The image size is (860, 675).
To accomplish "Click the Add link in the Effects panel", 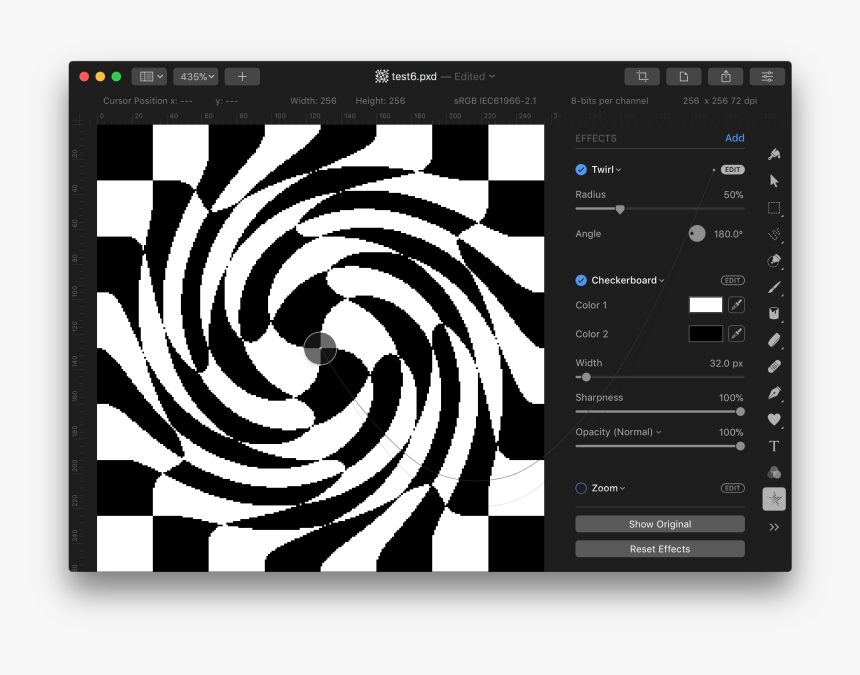I will pos(734,138).
